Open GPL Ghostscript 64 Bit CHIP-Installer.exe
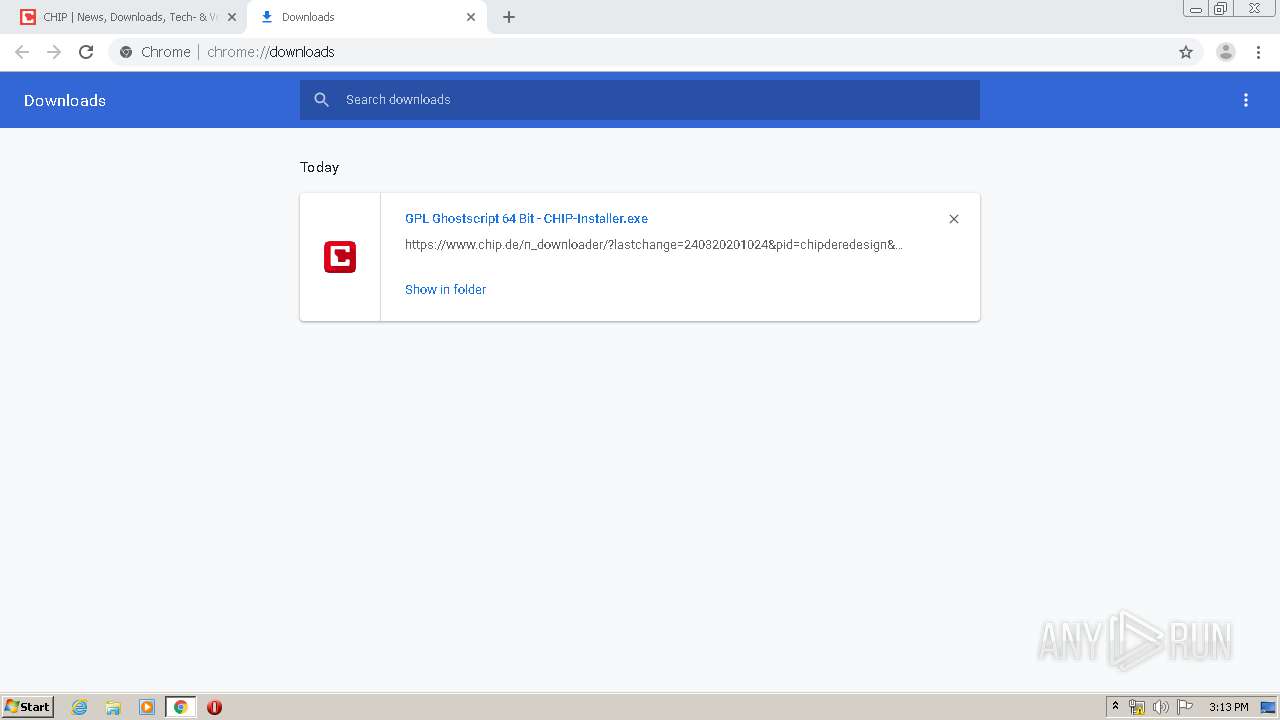1280x720 pixels. point(526,218)
